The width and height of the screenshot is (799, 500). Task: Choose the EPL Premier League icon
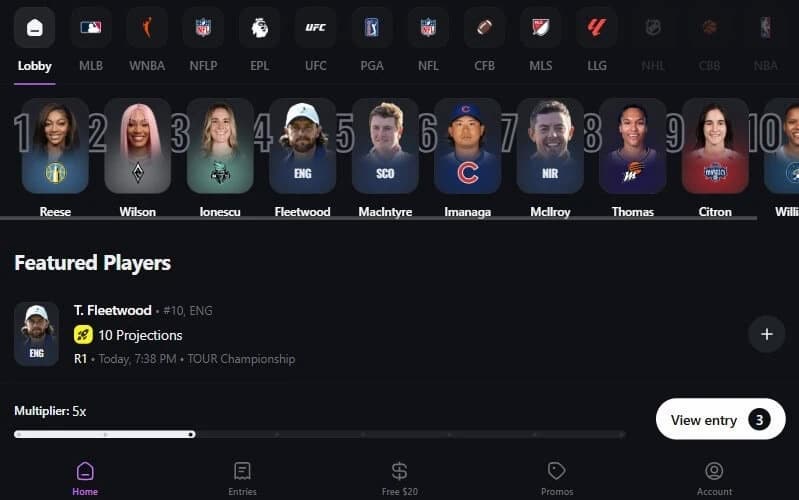[259, 28]
